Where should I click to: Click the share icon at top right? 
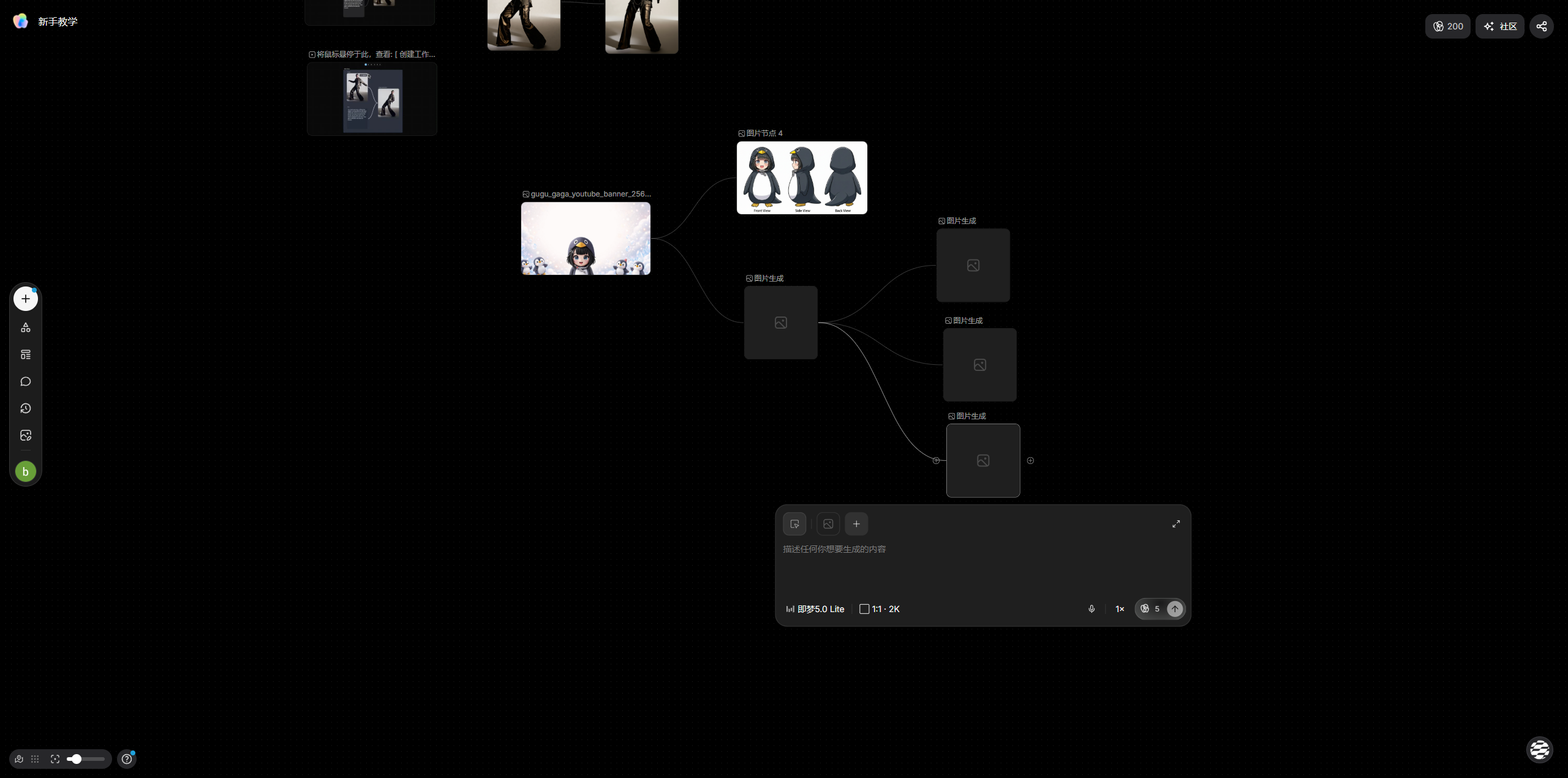tap(1541, 26)
